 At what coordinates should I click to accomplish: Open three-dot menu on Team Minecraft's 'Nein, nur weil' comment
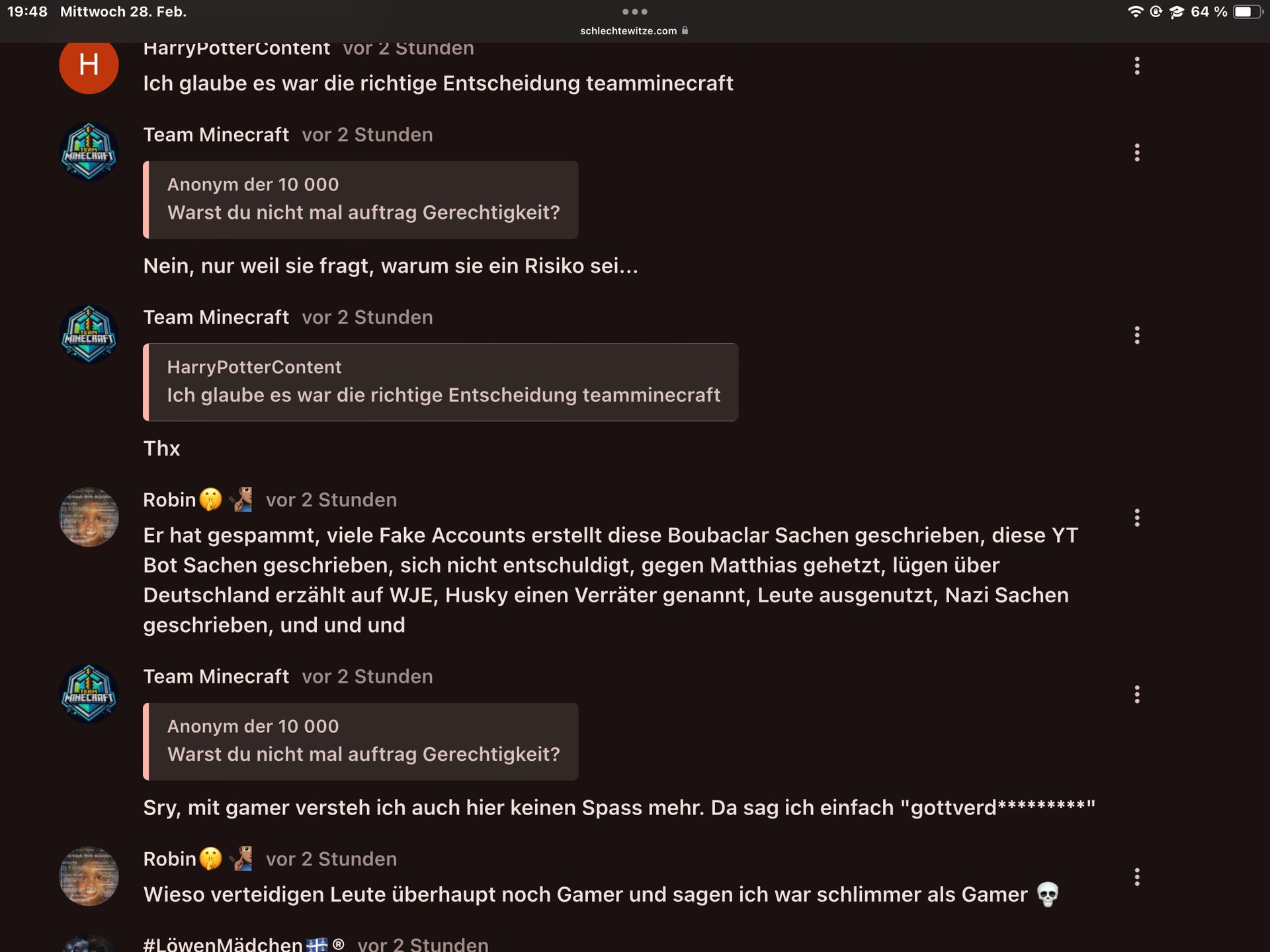tap(1137, 153)
